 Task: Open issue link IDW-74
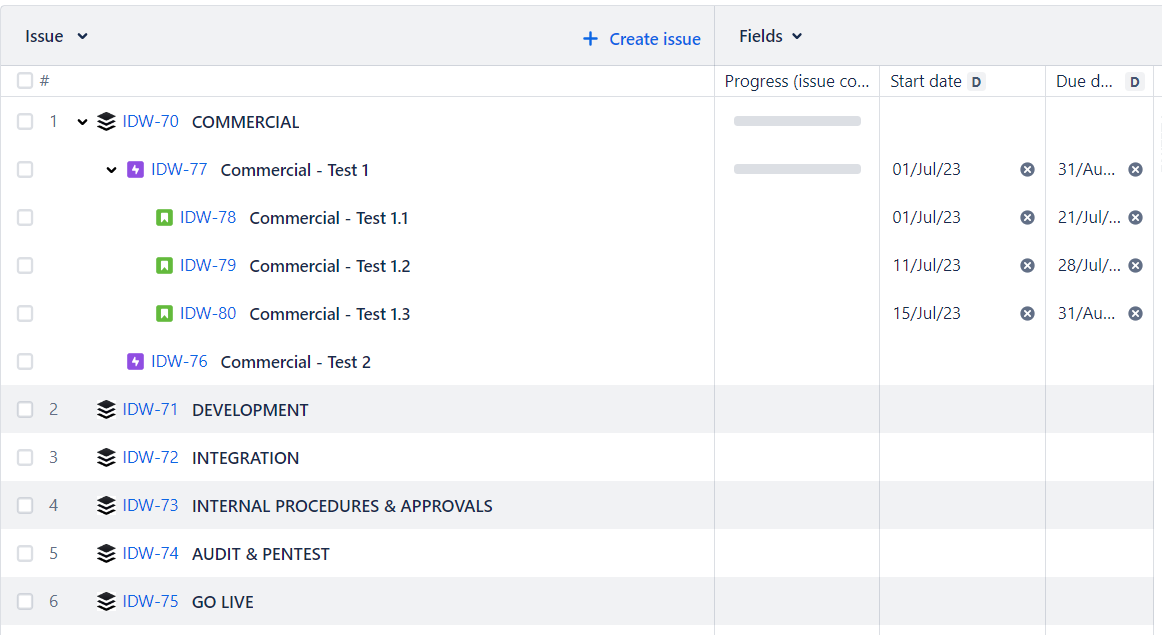coord(150,553)
